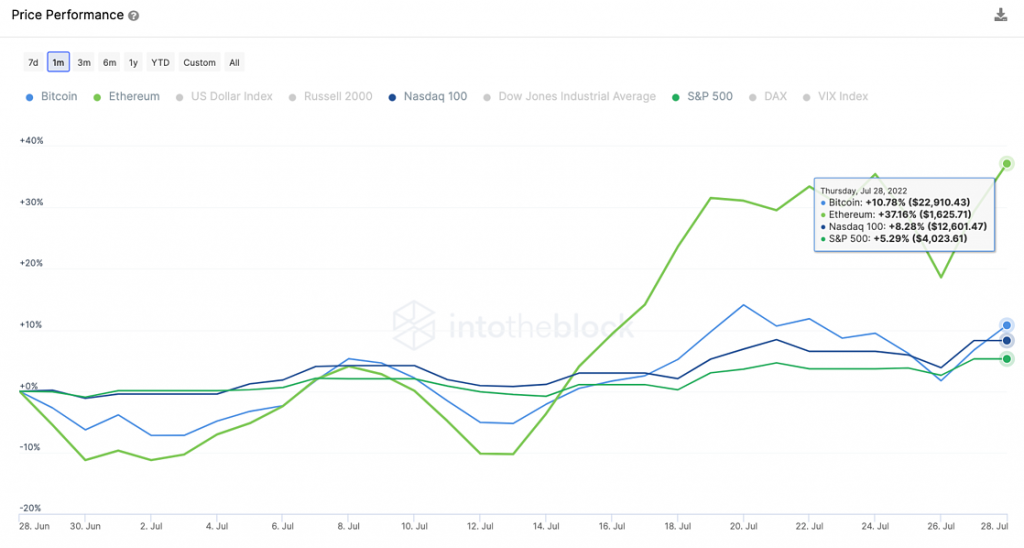Screen dimensions: 1024x548
Task: Click the +30% axis label
Action: coord(31,202)
